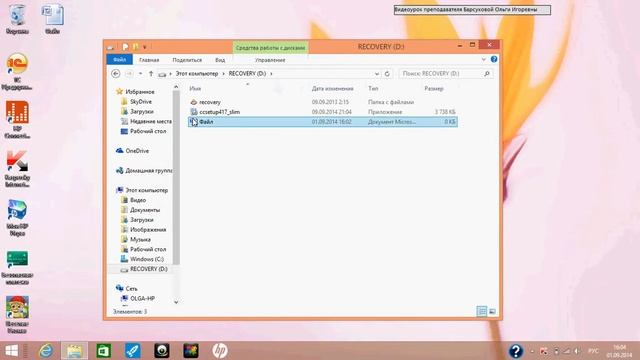Open SkyDrive in the sidebar
Viewport: 640px width, 360px height.
(x=140, y=102)
